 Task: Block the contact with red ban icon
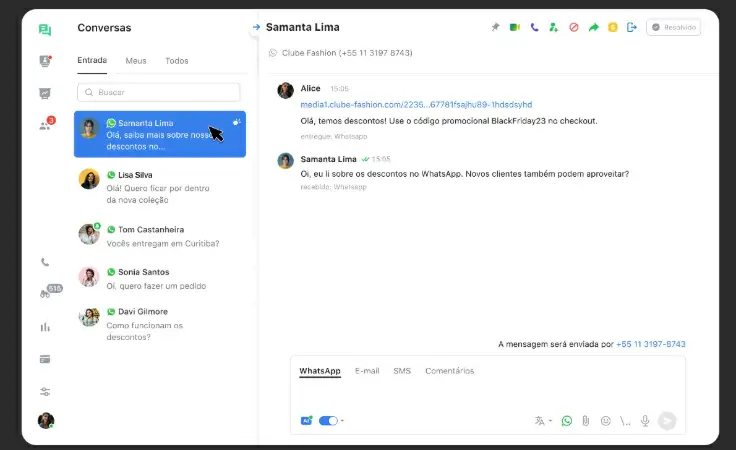point(574,27)
